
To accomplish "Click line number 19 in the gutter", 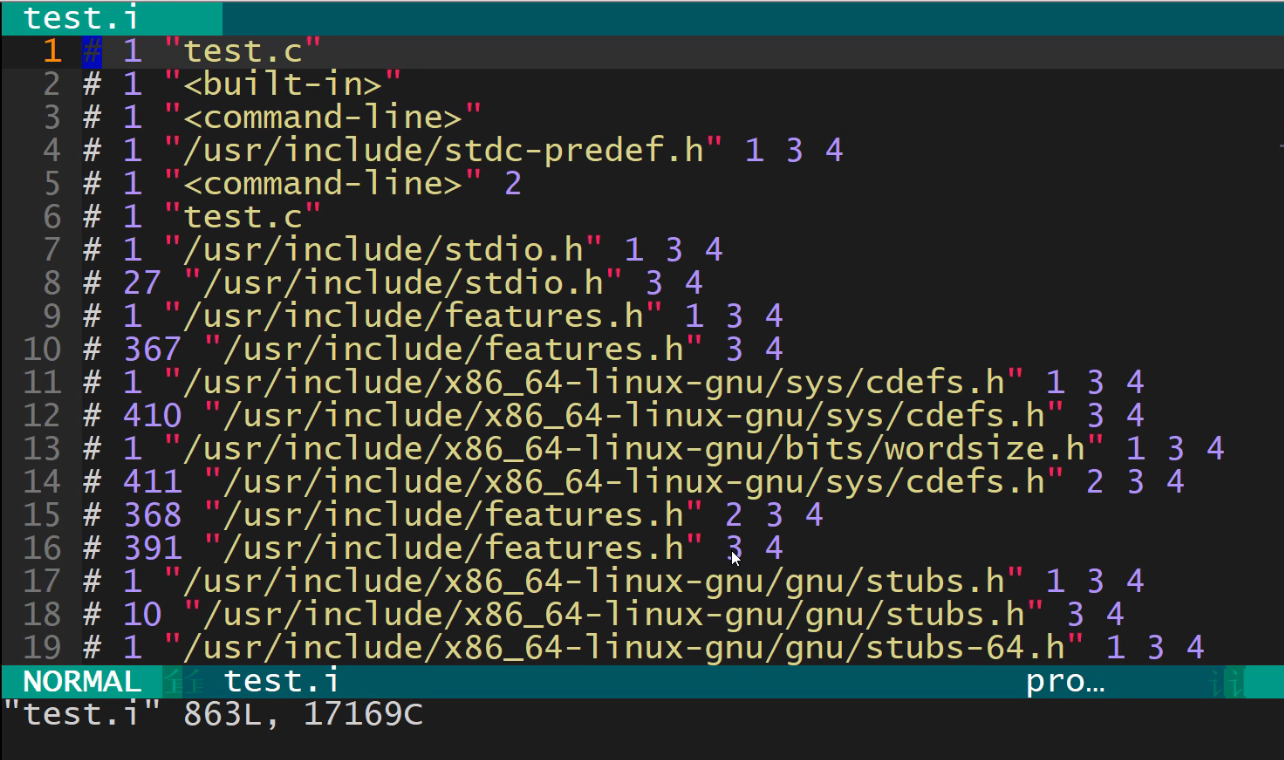I will tap(42, 646).
